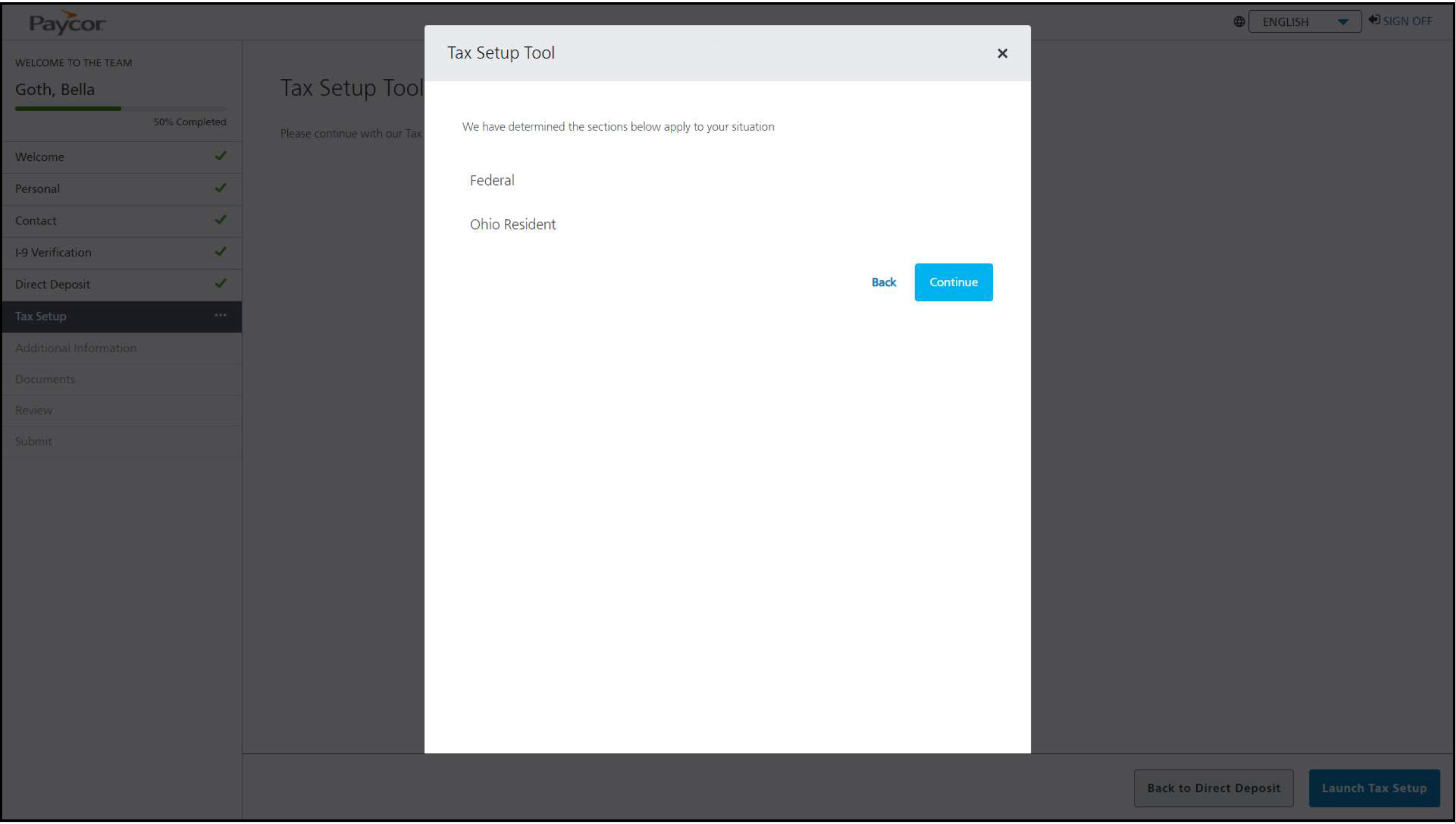Click the Direct Deposit checkmark icon
The width and height of the screenshot is (1456, 824).
(x=220, y=283)
